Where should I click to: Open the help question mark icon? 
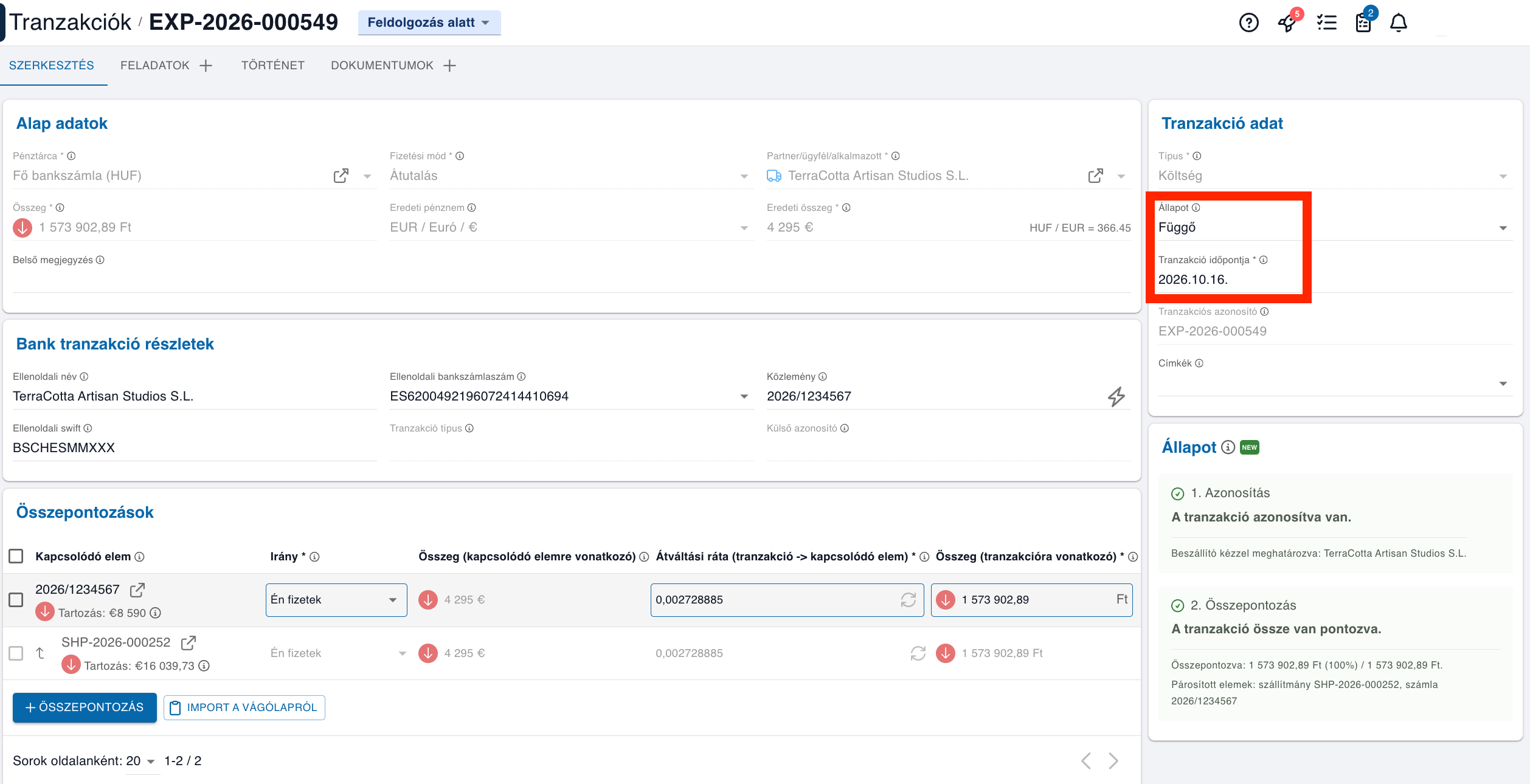[x=1248, y=23]
